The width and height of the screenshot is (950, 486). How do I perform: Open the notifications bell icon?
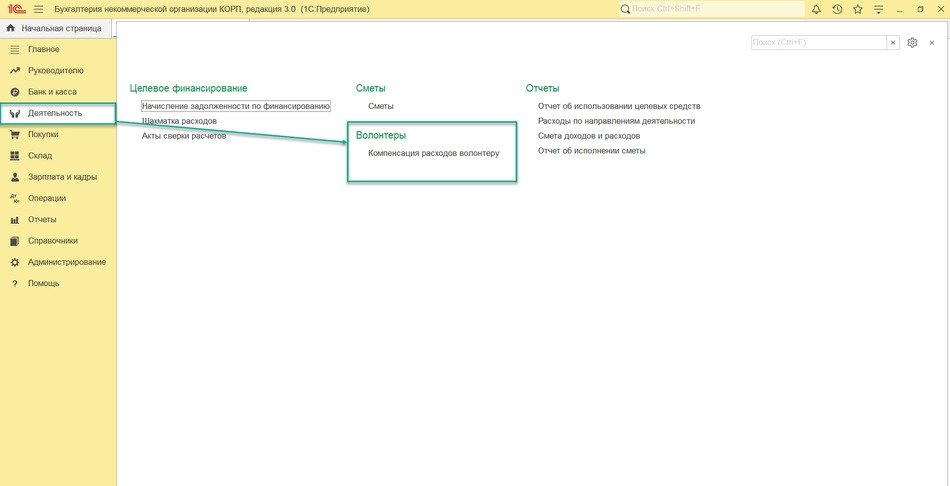click(x=816, y=9)
